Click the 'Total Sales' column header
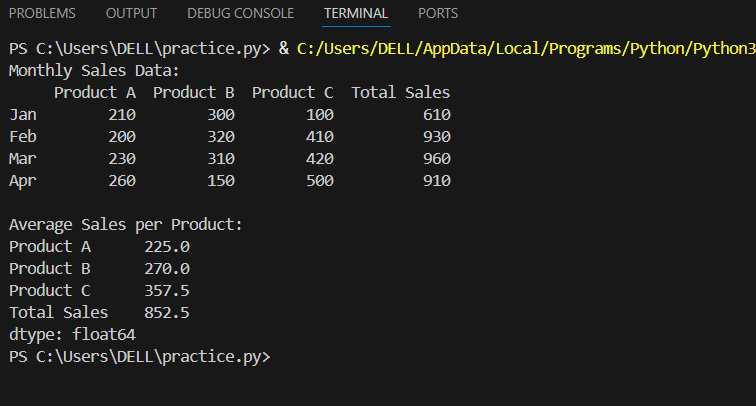756x406 pixels. point(401,93)
